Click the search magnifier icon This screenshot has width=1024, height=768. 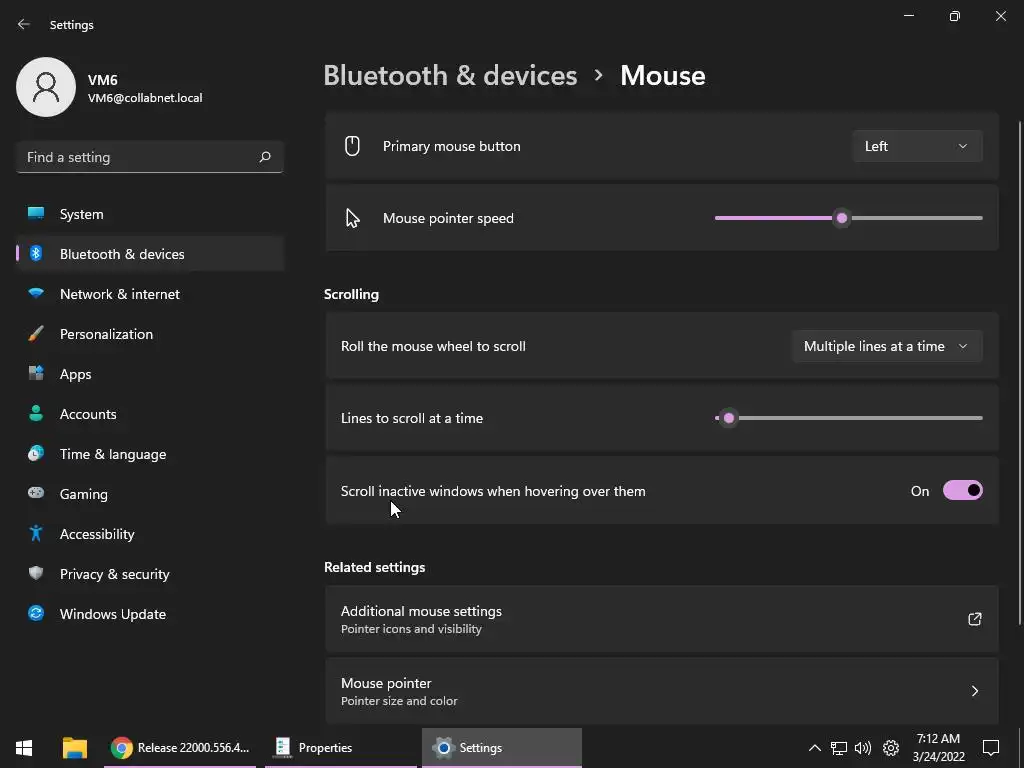265,157
